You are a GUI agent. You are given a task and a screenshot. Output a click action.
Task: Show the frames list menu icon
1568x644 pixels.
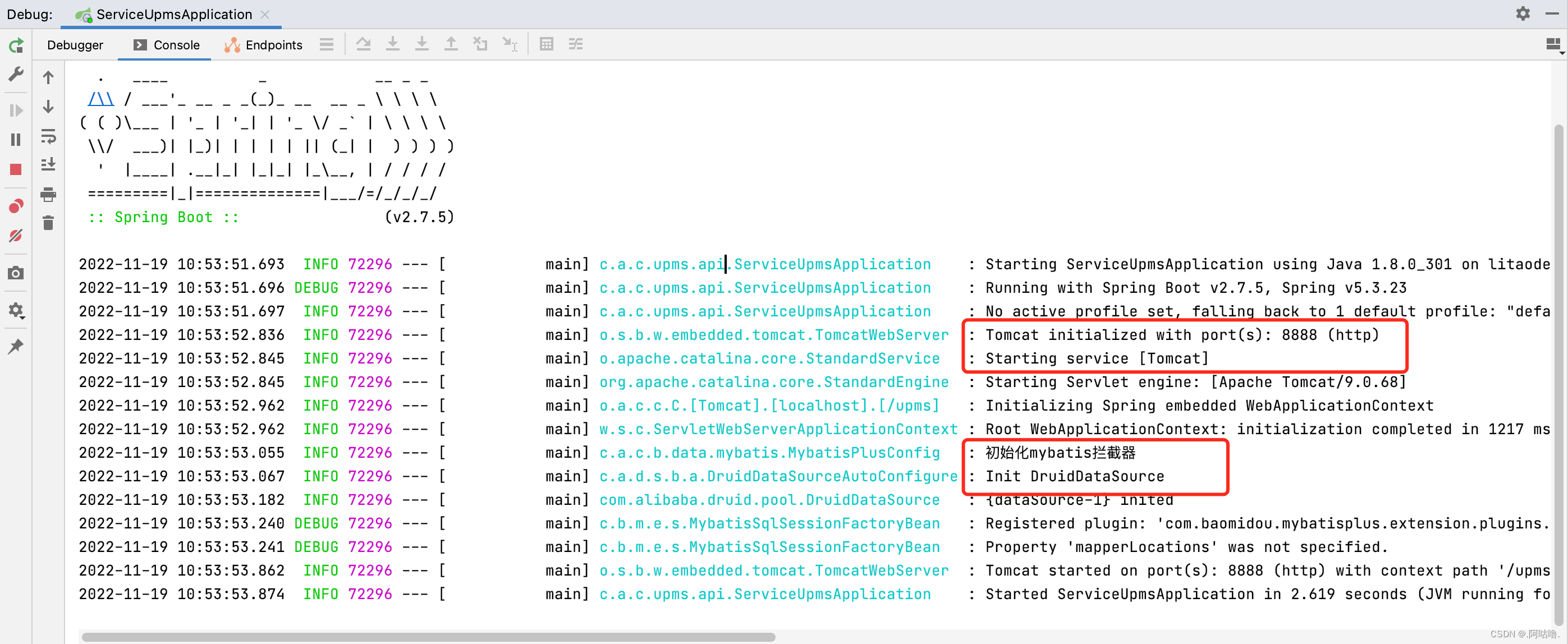(326, 44)
